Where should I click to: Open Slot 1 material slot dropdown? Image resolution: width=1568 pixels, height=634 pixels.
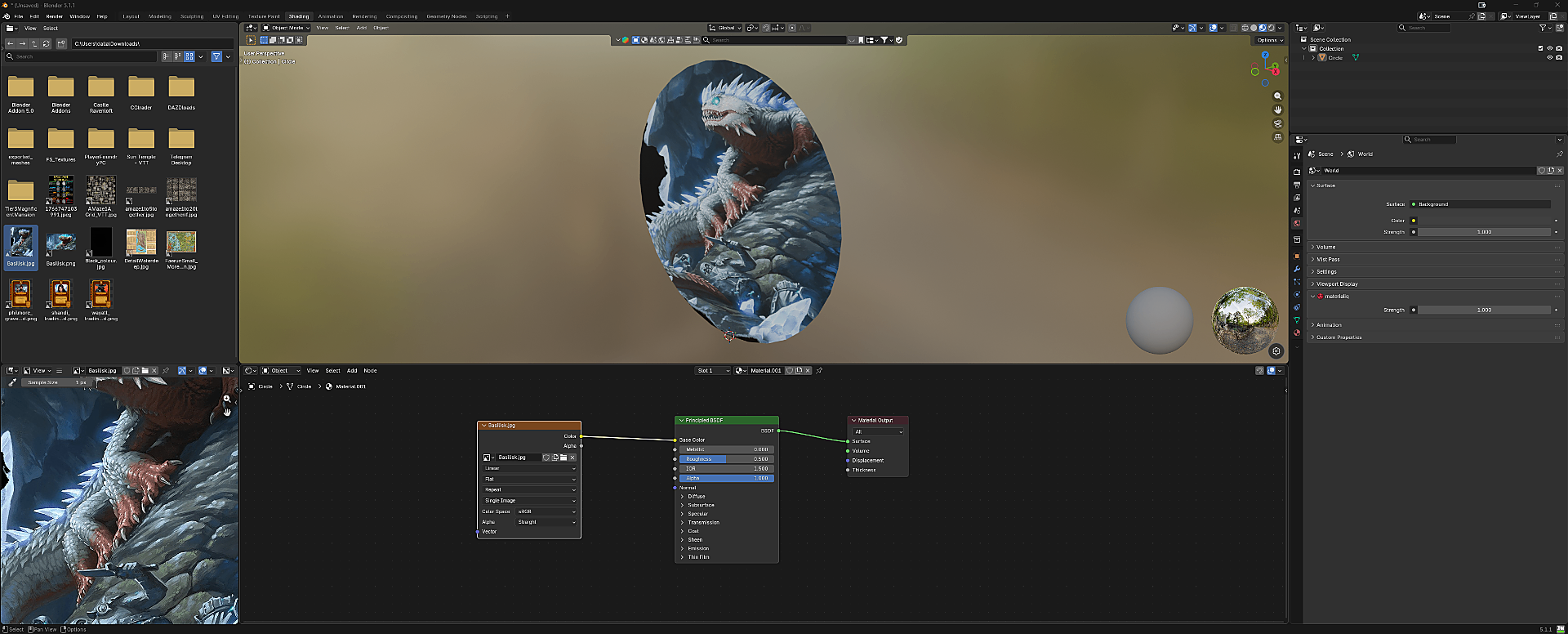click(713, 370)
